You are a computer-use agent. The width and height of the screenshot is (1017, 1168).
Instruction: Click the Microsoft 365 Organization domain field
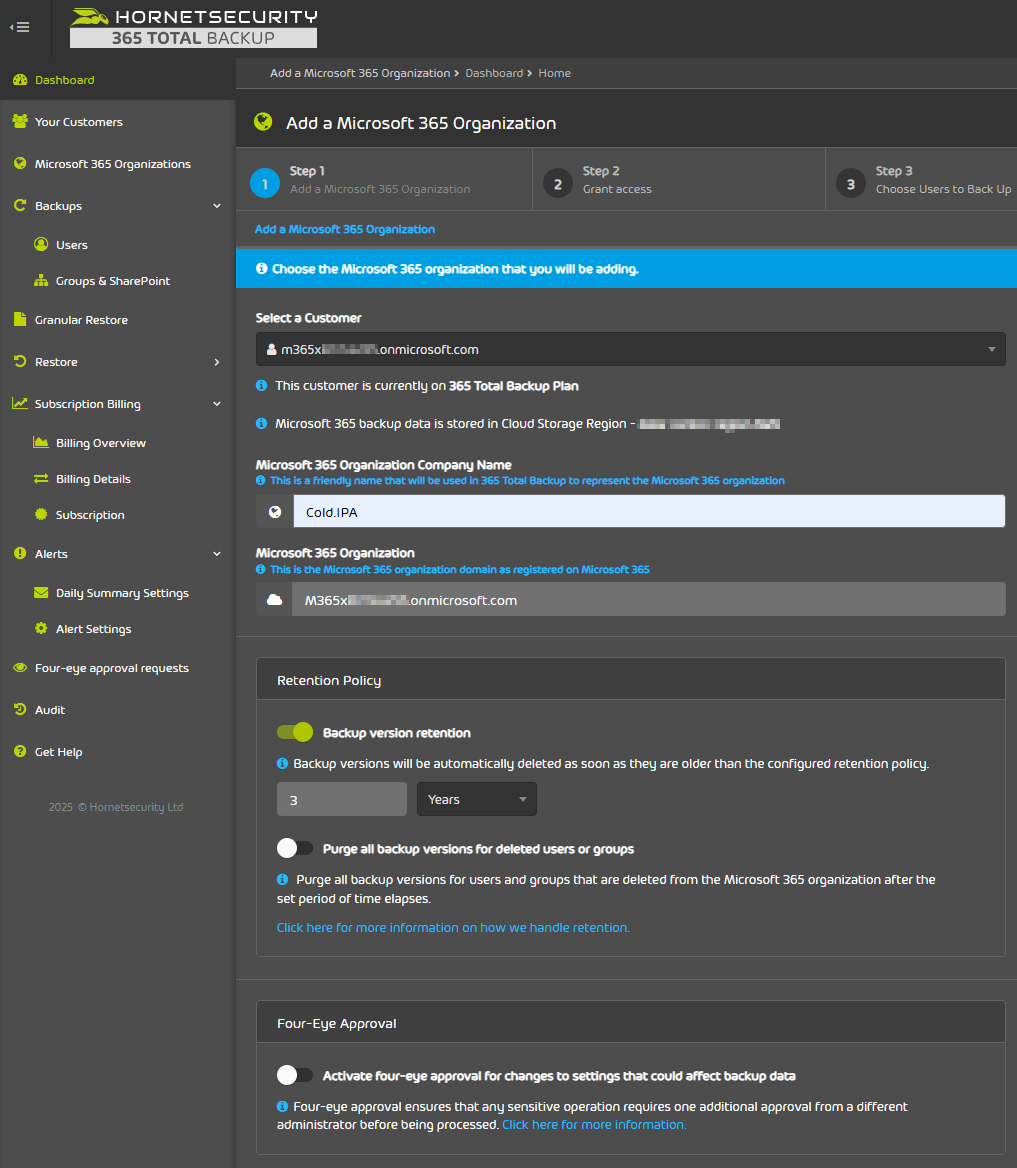[x=648, y=600]
